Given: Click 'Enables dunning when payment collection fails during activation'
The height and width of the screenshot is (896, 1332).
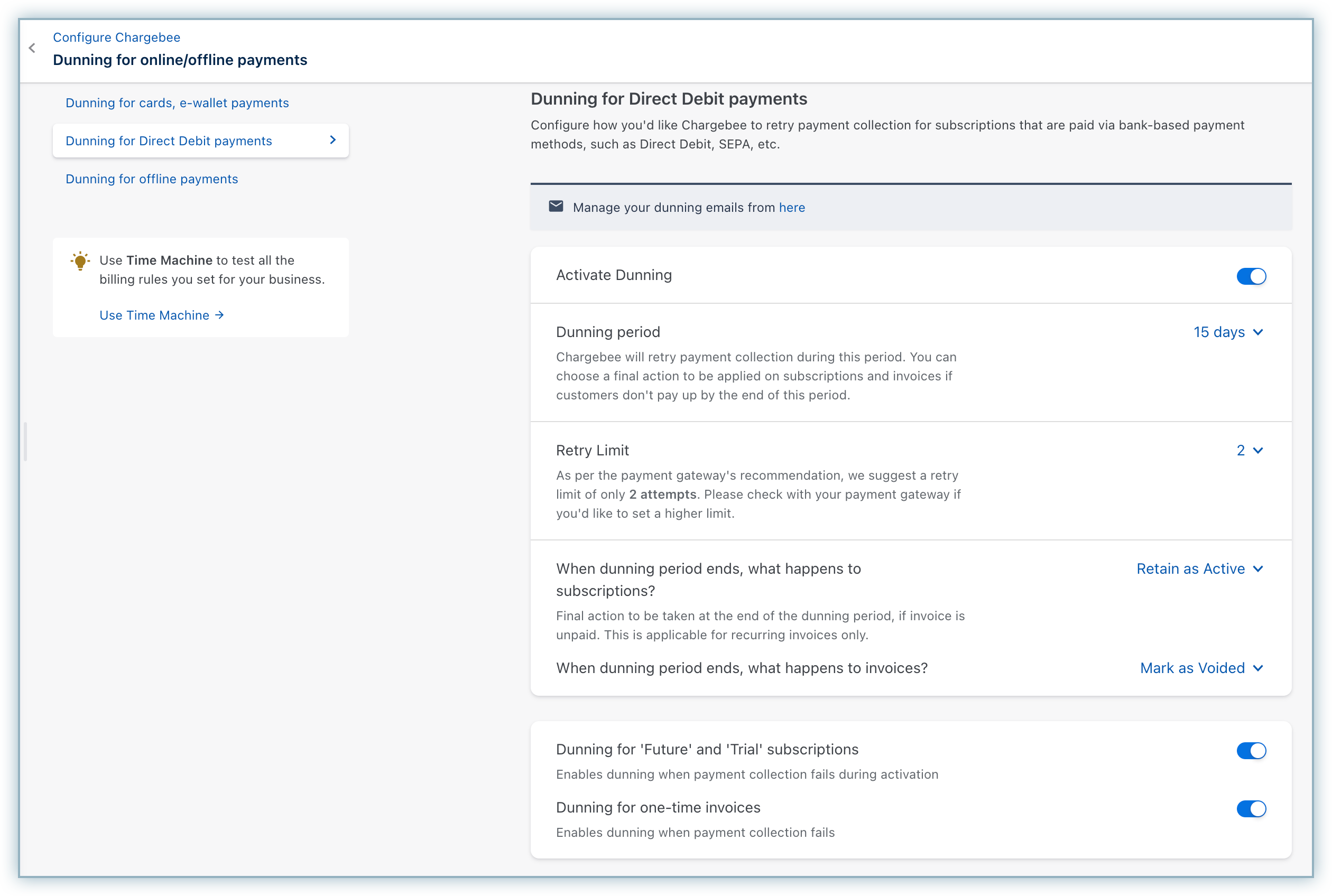Looking at the screenshot, I should click(747, 774).
